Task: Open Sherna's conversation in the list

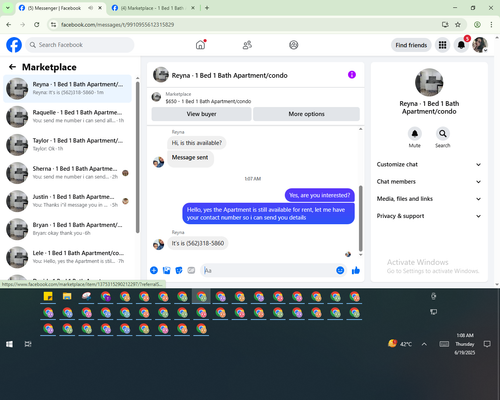Action: tap(67, 173)
